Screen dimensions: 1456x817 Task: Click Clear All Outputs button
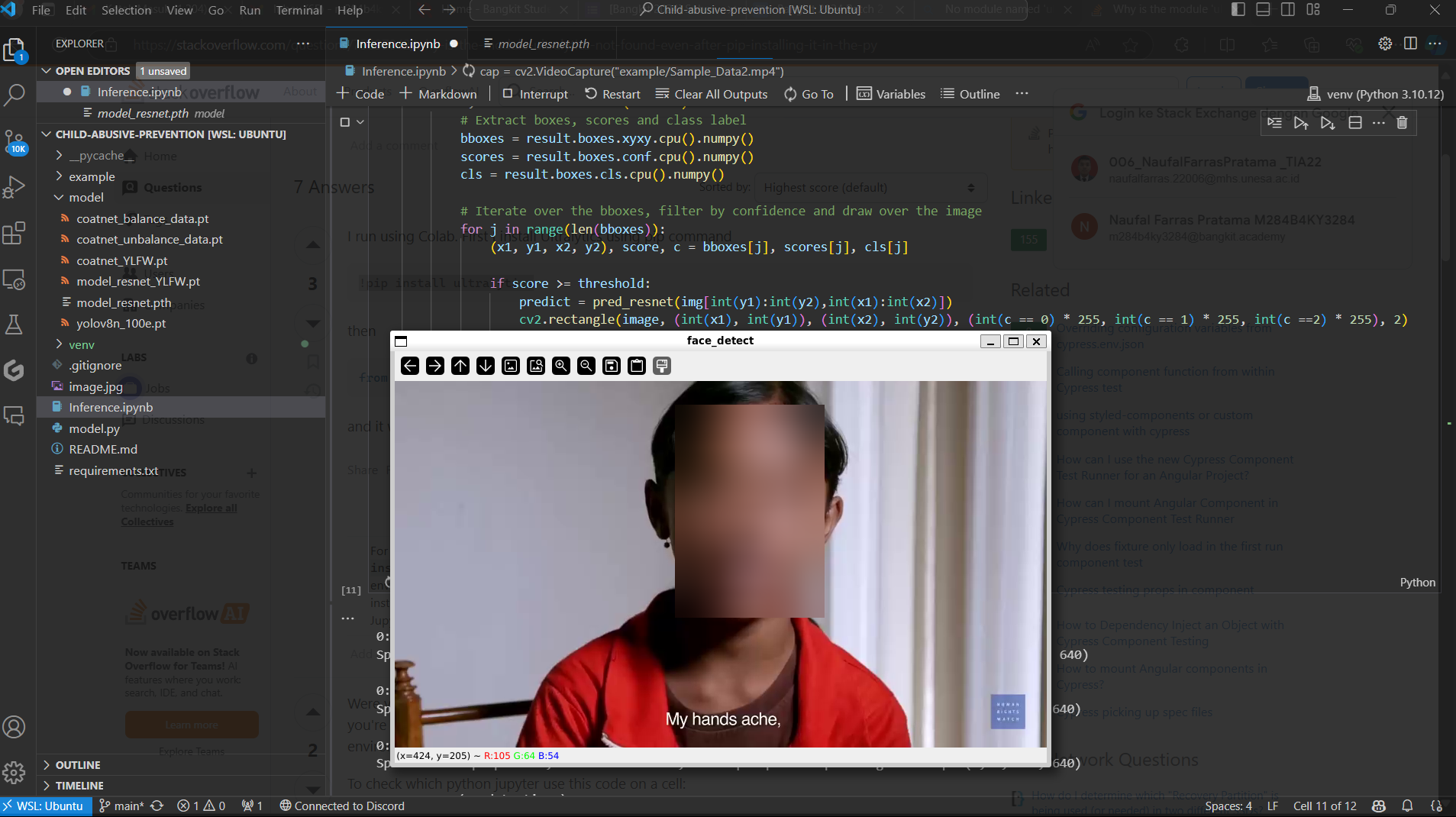click(712, 94)
